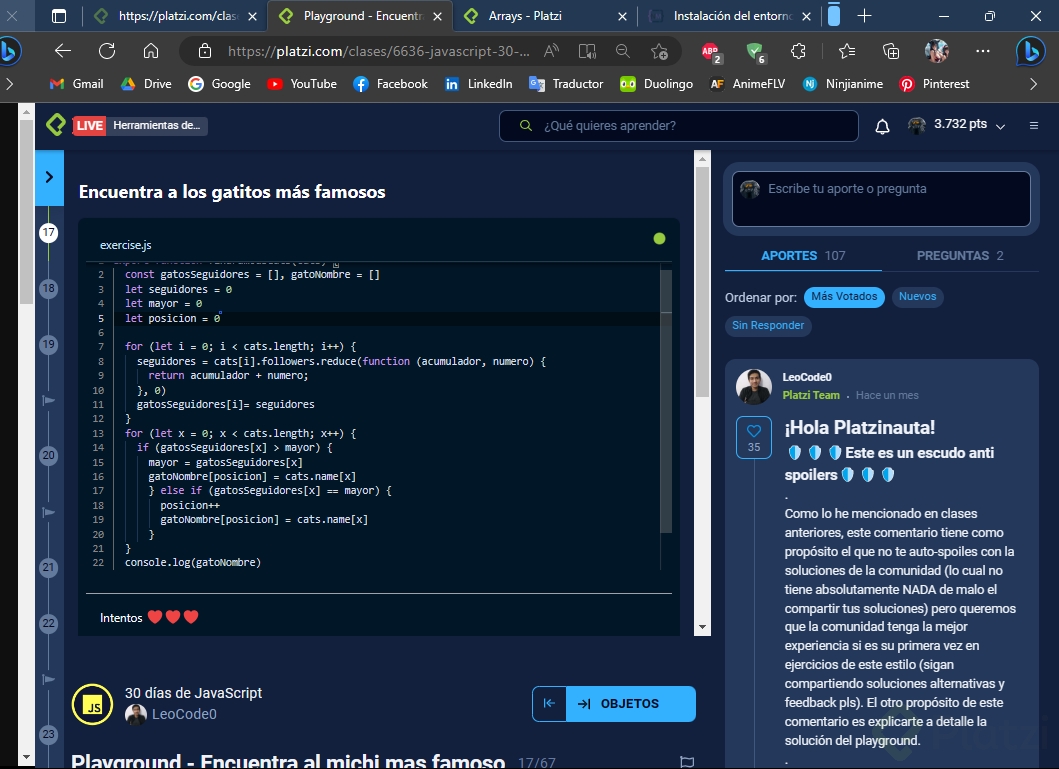This screenshot has width=1059, height=769.
Task: Jump to class 22 in the timeline
Action: [49, 622]
